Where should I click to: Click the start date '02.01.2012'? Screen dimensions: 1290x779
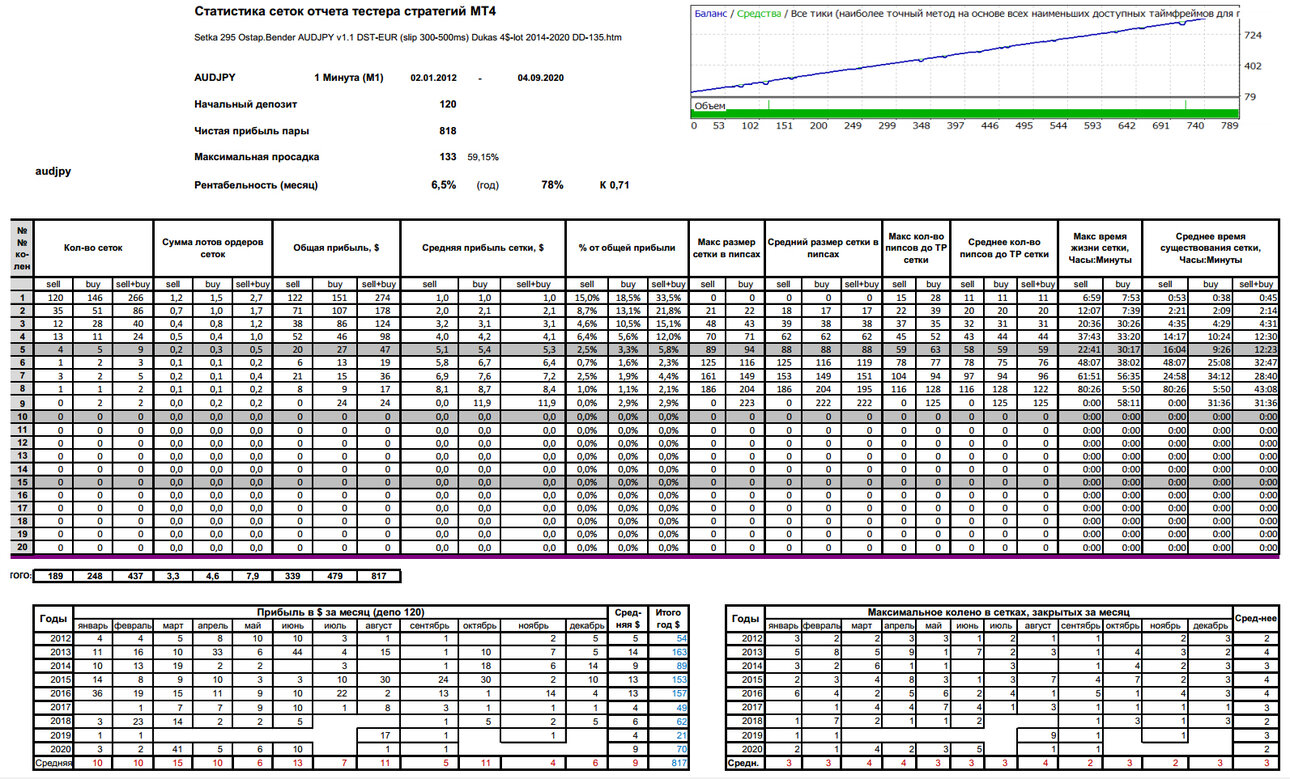(434, 77)
